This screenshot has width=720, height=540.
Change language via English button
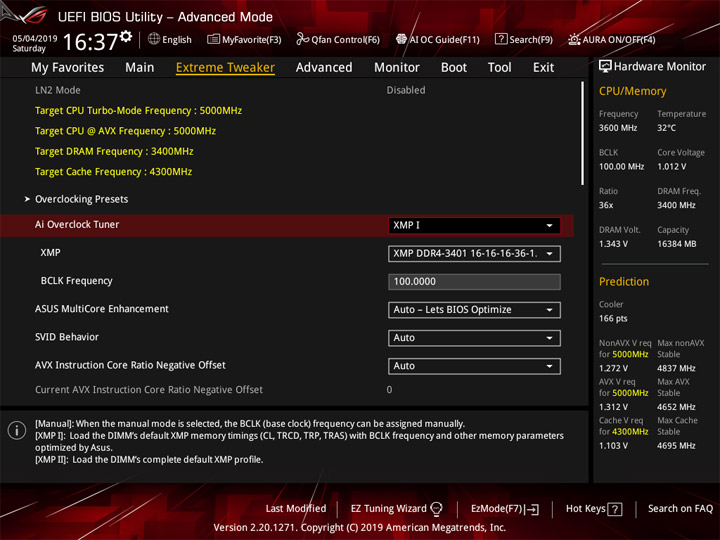[x=170, y=39]
